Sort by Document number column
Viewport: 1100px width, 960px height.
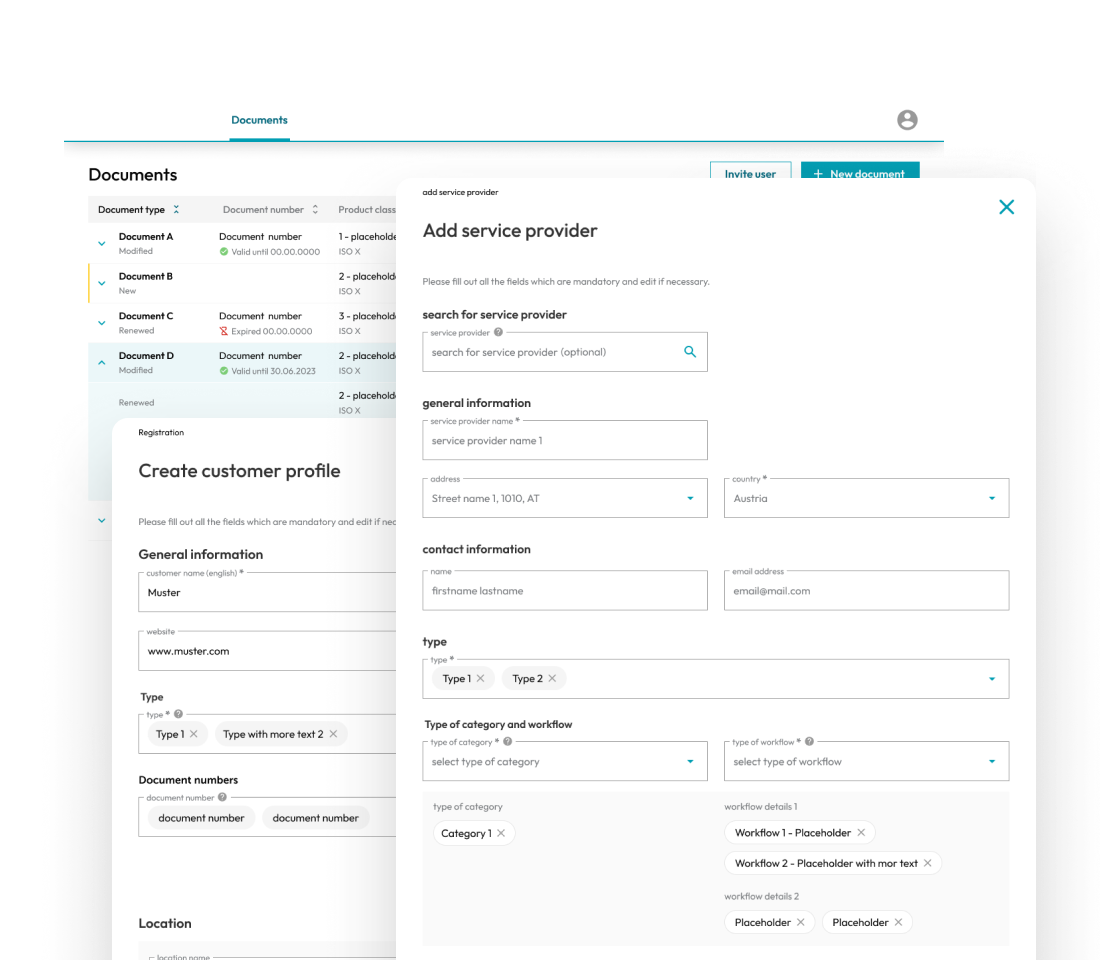tap(315, 210)
